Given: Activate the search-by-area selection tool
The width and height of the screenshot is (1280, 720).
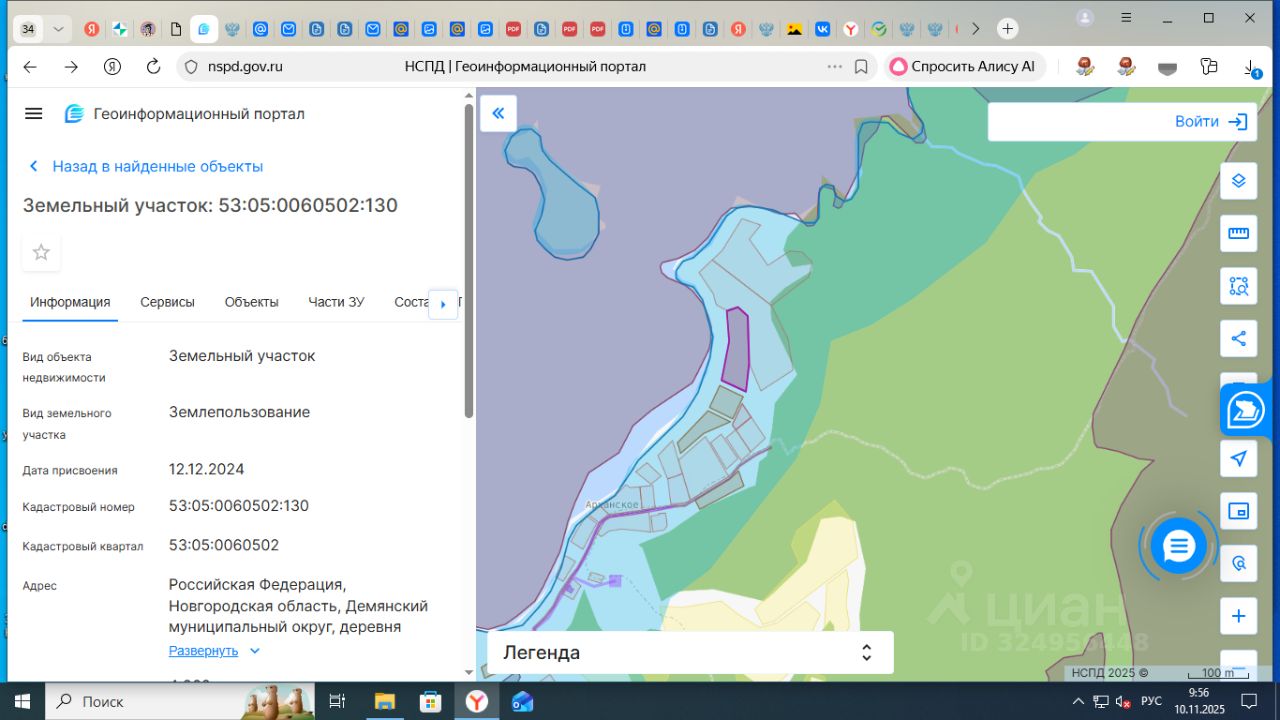Looking at the screenshot, I should [x=1238, y=286].
